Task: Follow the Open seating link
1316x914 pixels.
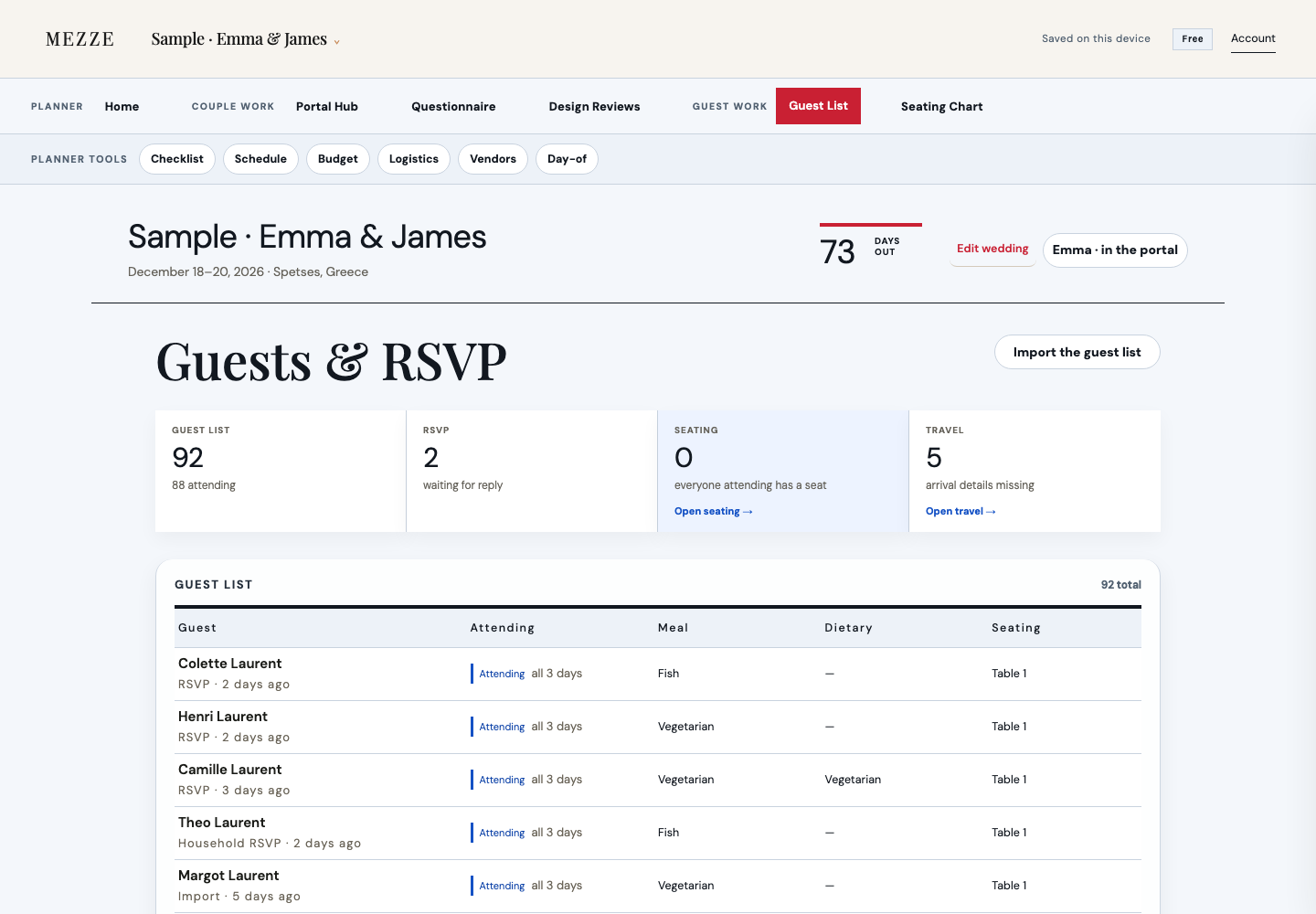Action: 713,512
